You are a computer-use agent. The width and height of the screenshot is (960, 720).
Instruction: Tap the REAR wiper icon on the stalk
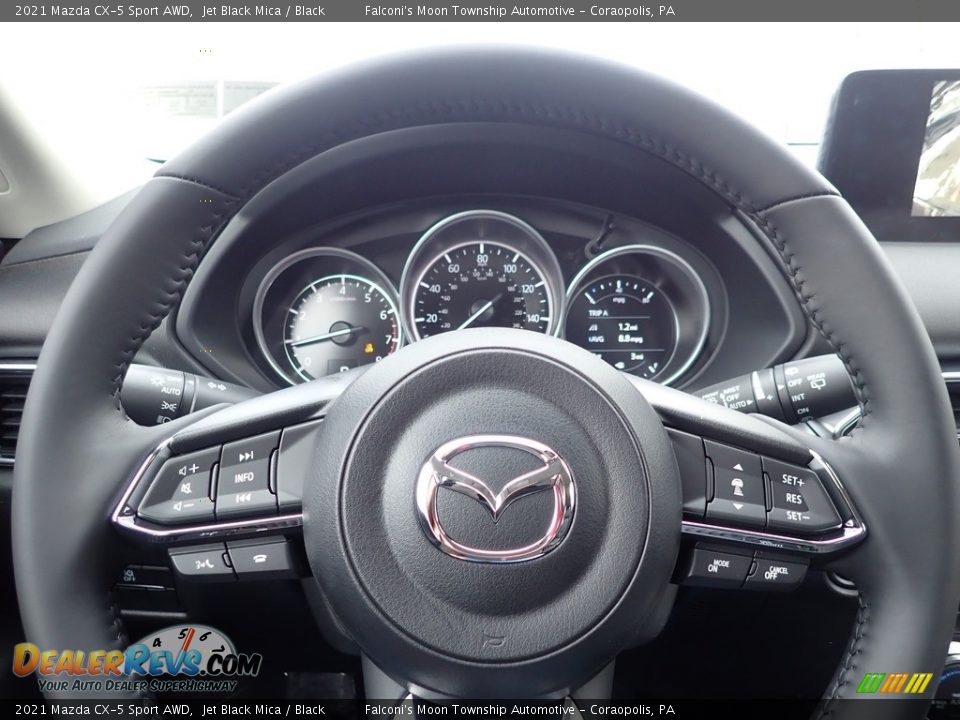tap(816, 380)
